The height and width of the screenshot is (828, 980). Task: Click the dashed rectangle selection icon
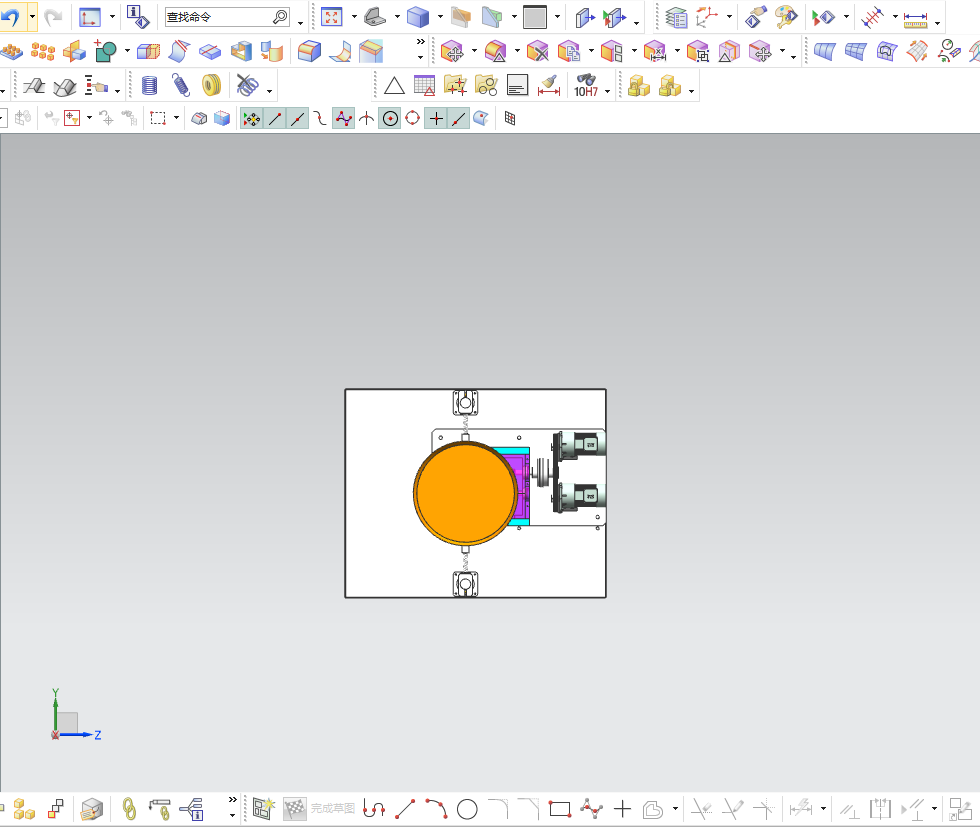(x=158, y=118)
